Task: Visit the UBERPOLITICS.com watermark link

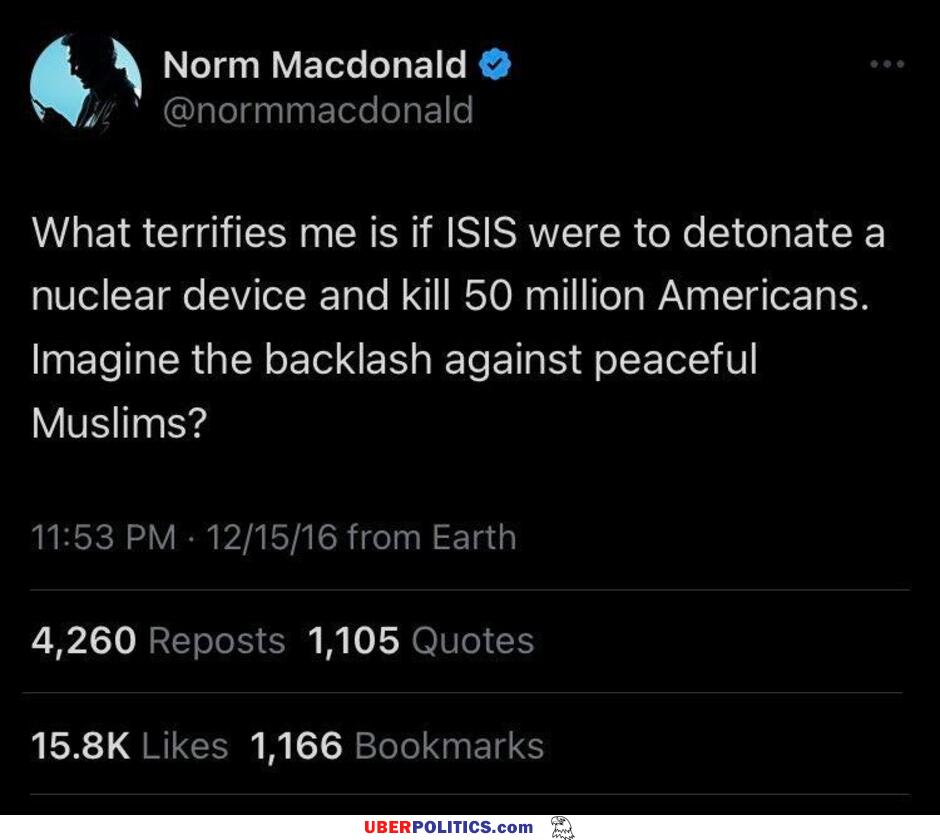Action: [x=448, y=827]
